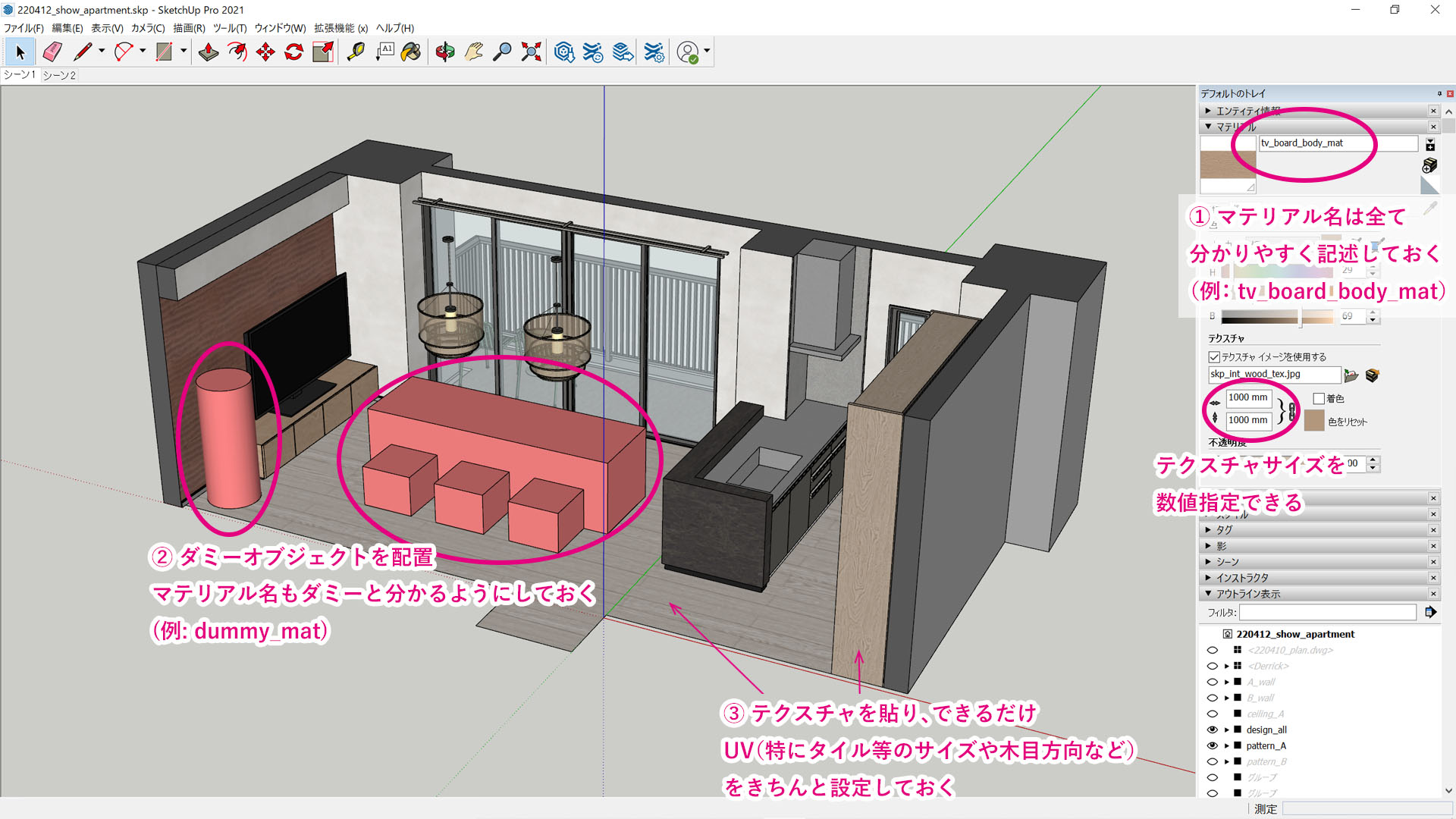This screenshot has width=1456, height=819.
Task: Click the Zoom Extents tool
Action: 532,52
